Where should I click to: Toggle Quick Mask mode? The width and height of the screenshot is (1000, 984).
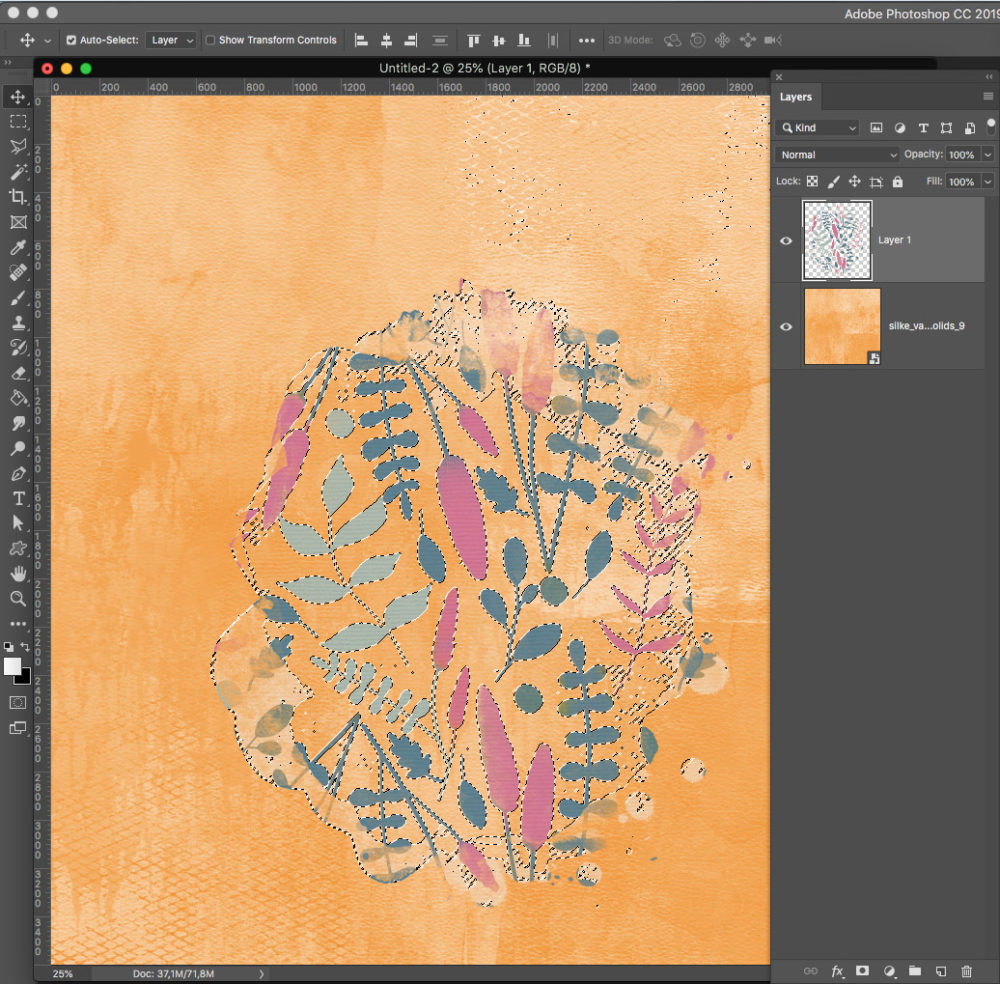pyautogui.click(x=18, y=702)
